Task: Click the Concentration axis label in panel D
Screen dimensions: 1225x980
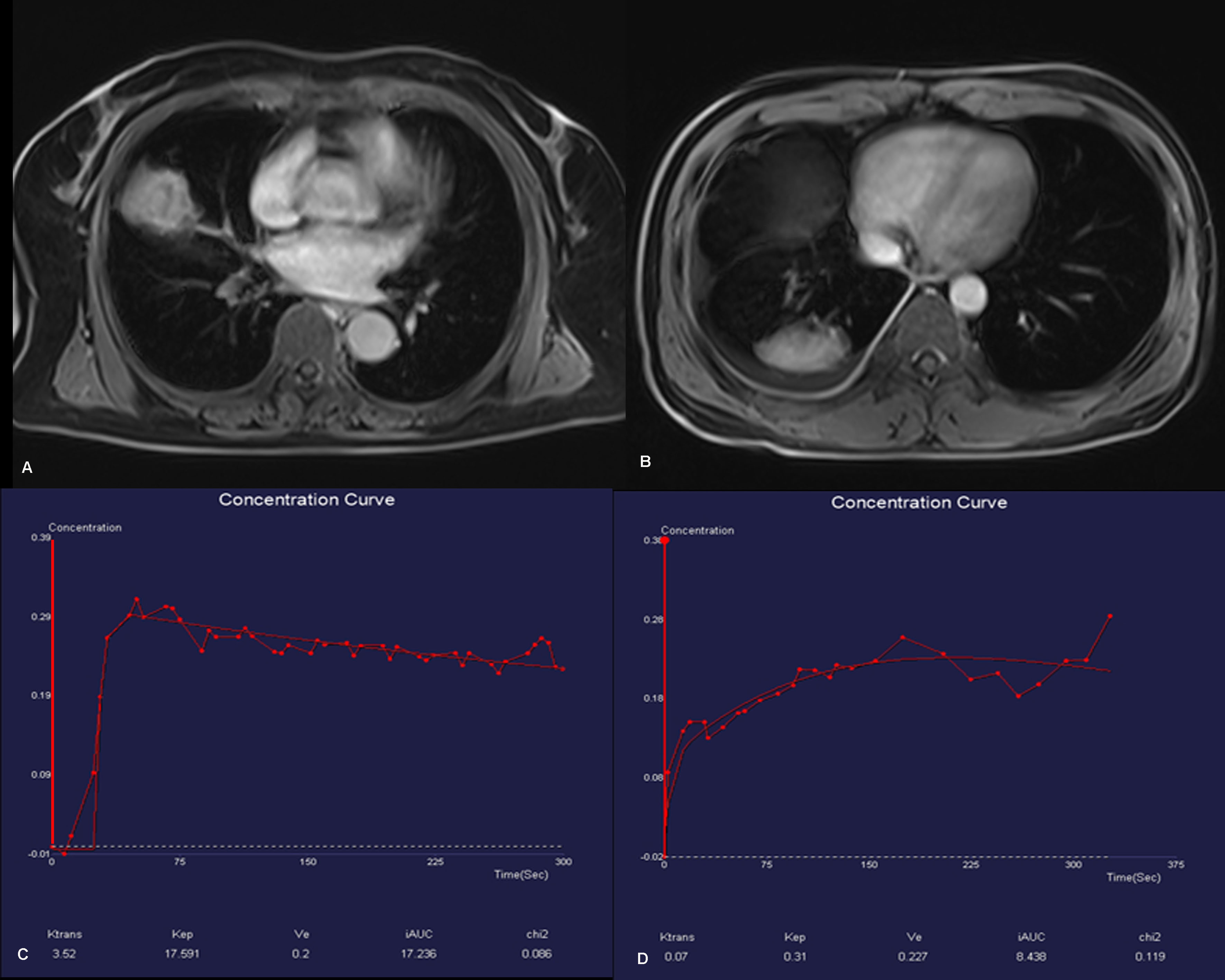Action: coord(697,530)
